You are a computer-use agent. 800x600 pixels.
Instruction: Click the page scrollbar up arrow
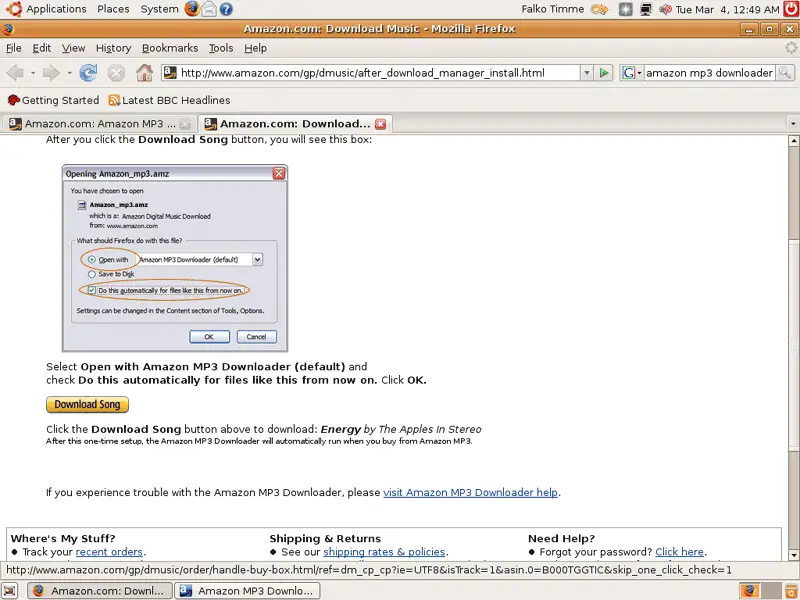pos(793,140)
